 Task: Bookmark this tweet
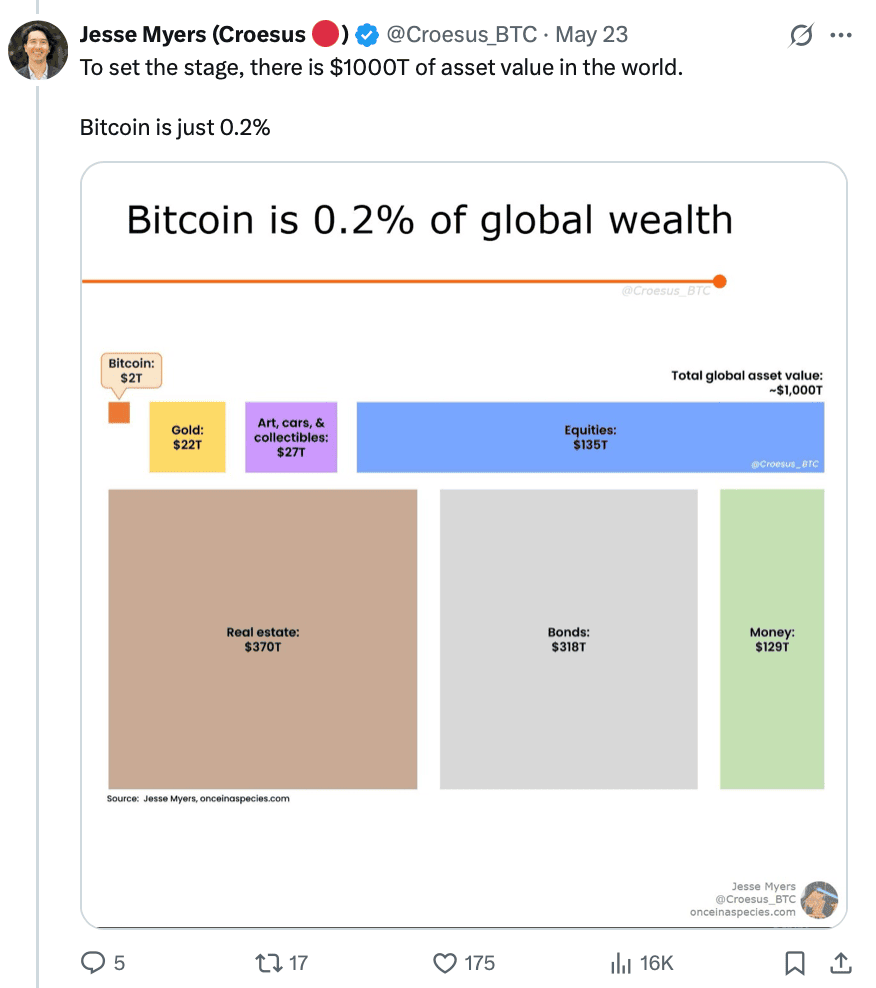pos(794,963)
